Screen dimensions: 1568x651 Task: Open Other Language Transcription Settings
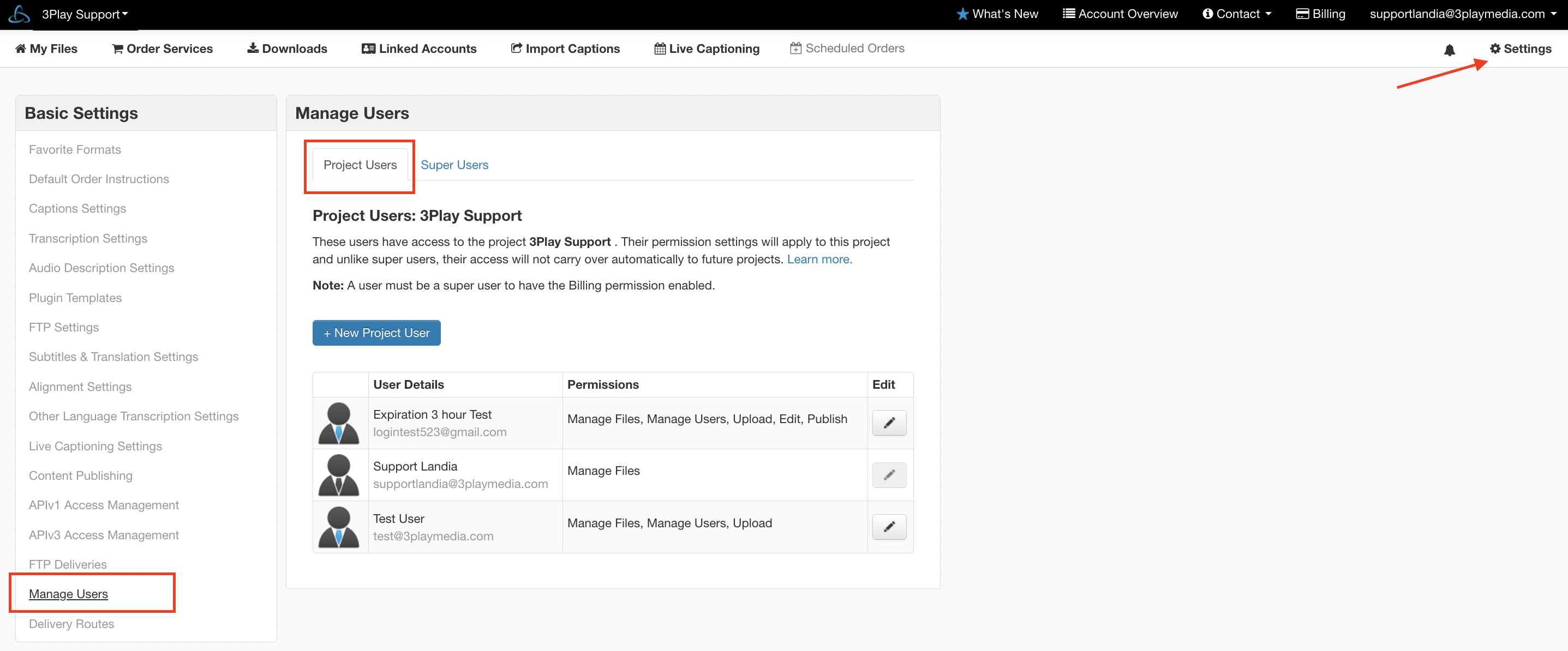133,416
